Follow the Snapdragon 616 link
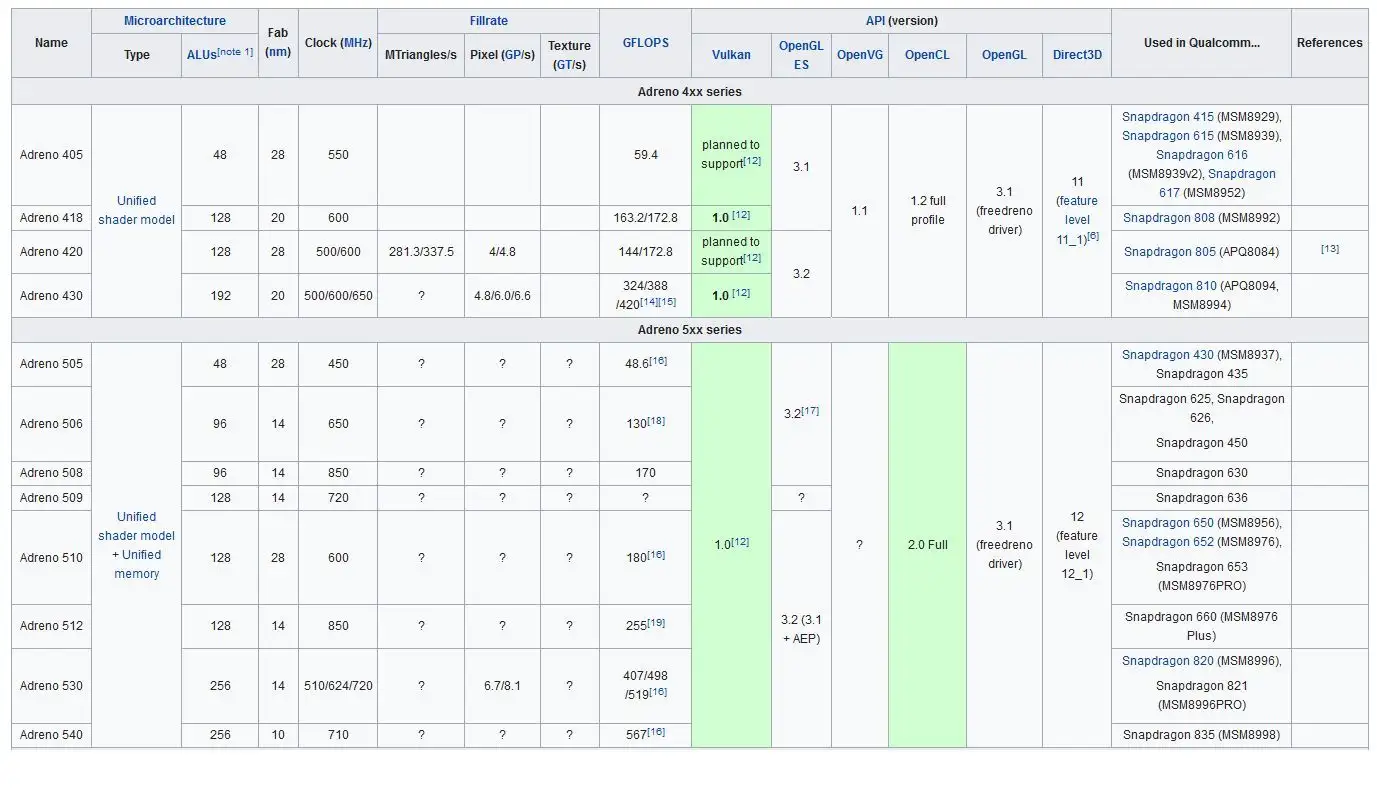This screenshot has width=1377, height=800. 1202,155
